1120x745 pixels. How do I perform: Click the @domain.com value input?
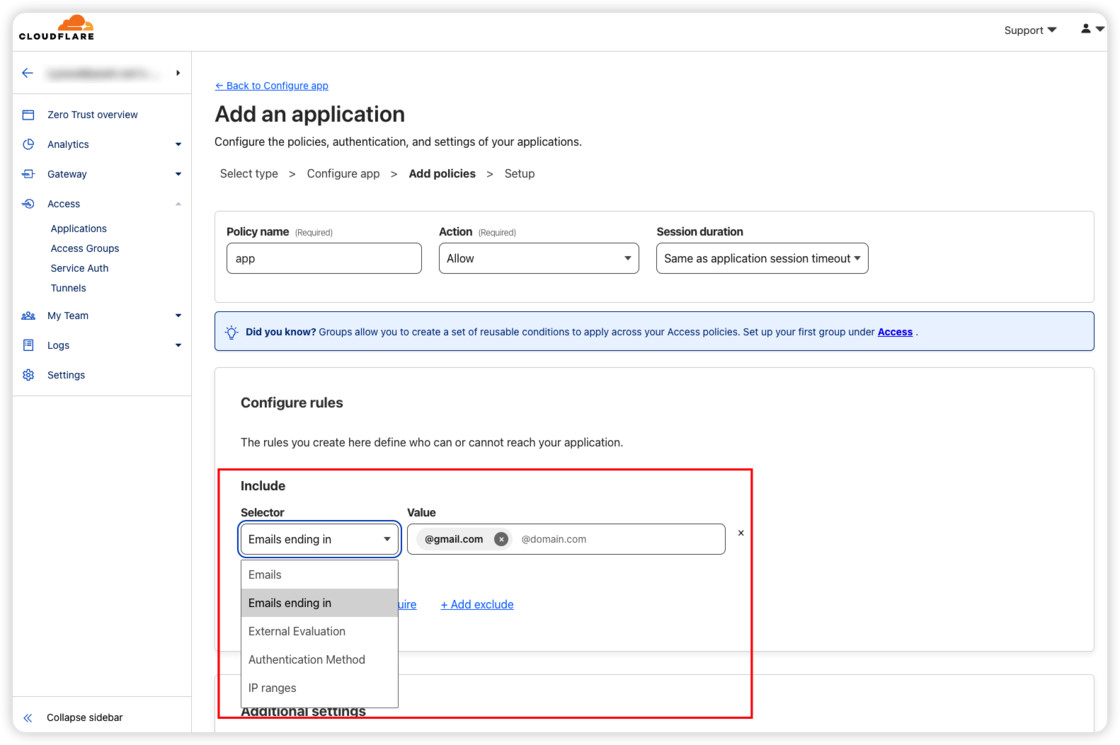click(x=618, y=539)
